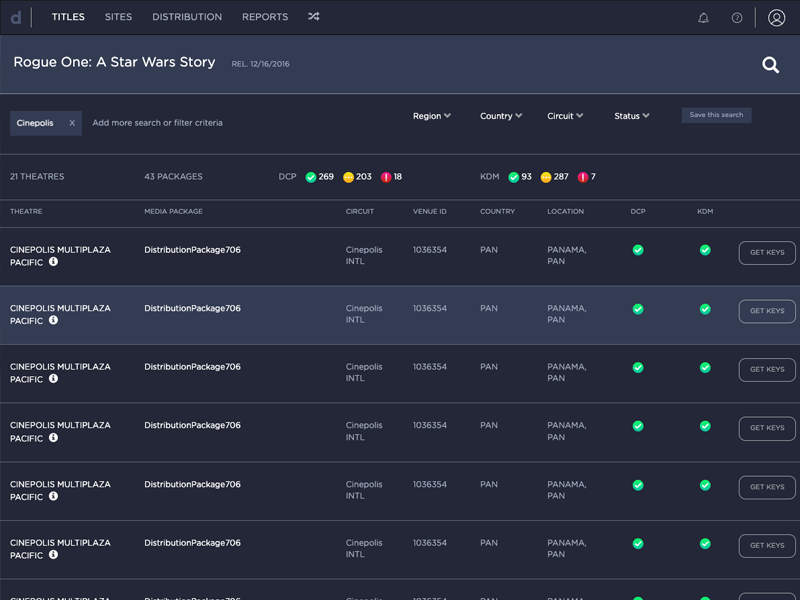800x600 pixels.
Task: Click the "21 THEATRES" count
Action: 37,177
